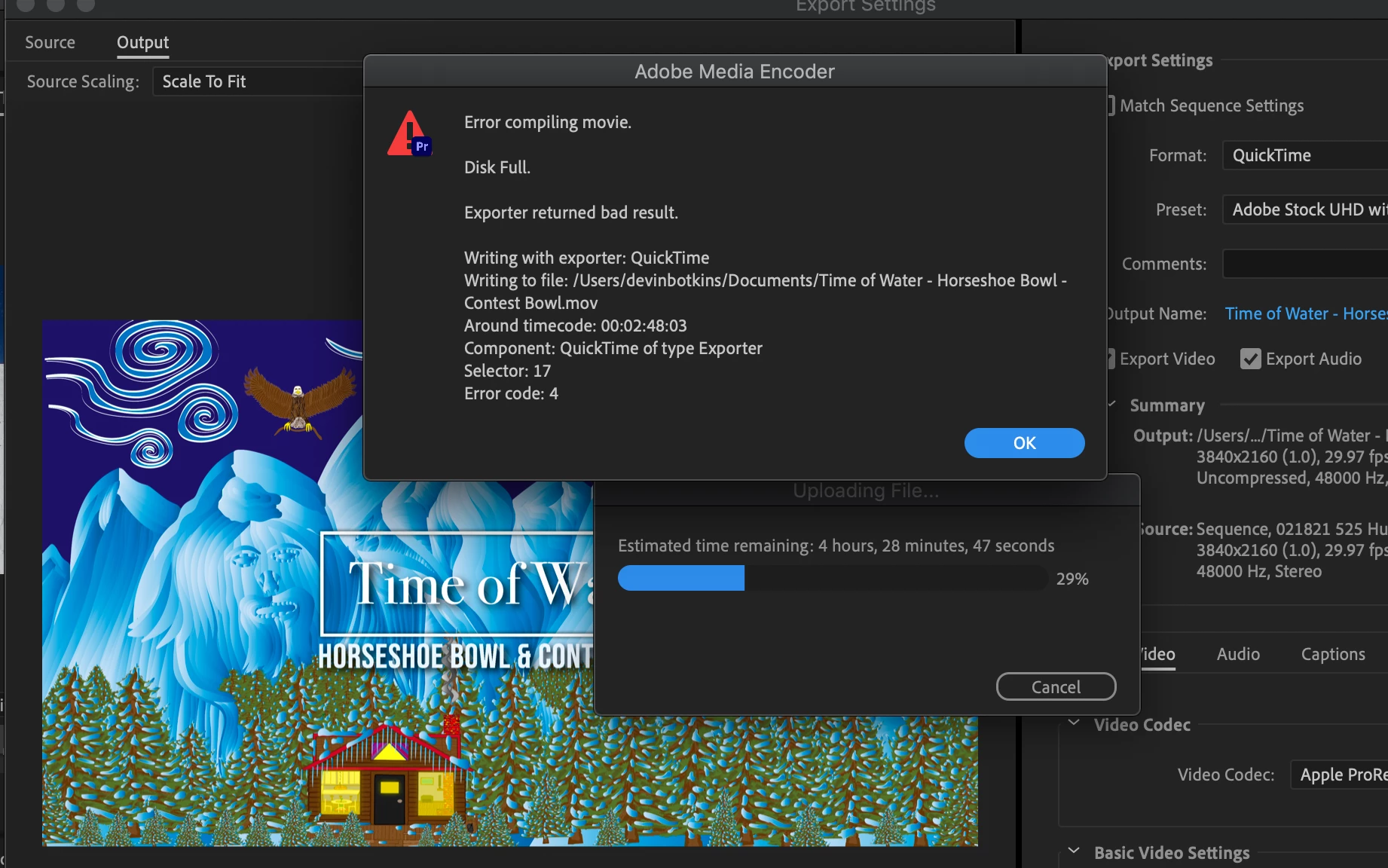Image resolution: width=1388 pixels, height=868 pixels.
Task: Switch to the Source tab
Action: (50, 42)
